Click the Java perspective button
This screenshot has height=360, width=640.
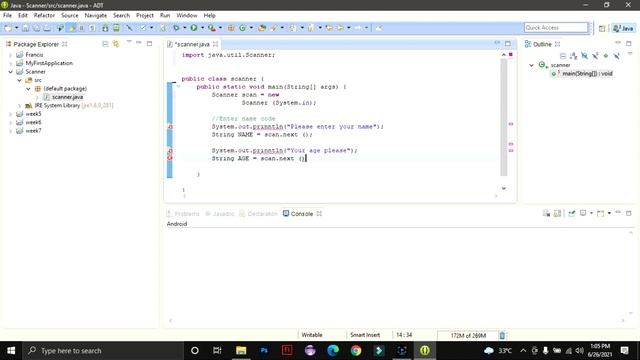(x=623, y=28)
